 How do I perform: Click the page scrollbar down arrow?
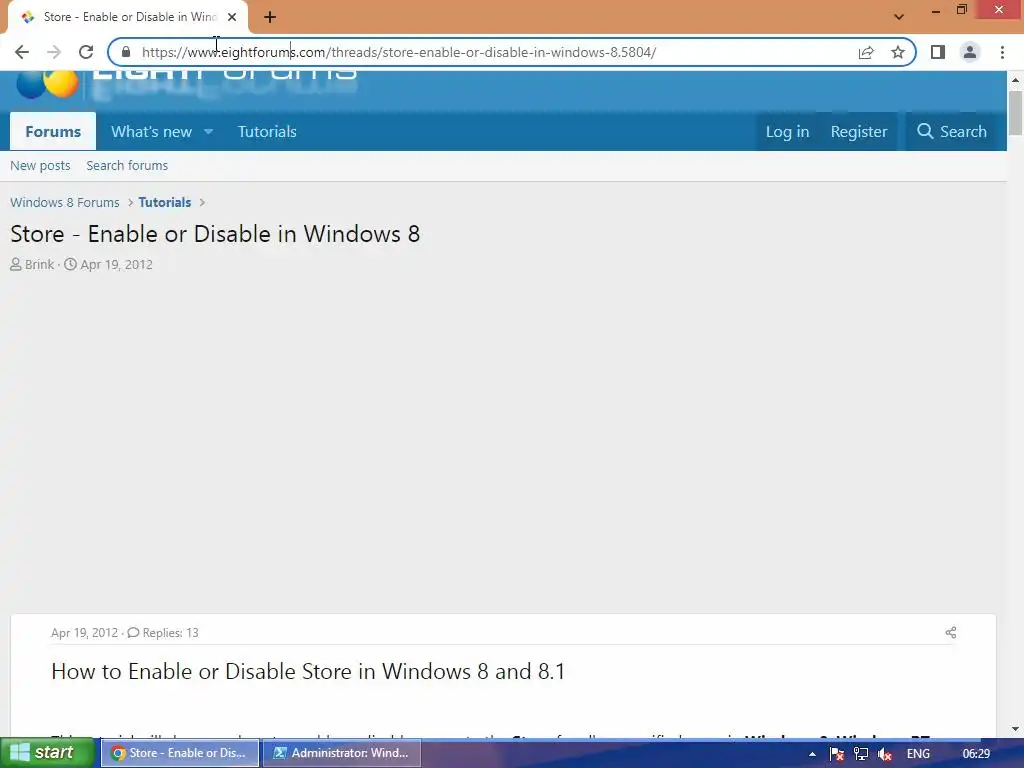click(1015, 729)
